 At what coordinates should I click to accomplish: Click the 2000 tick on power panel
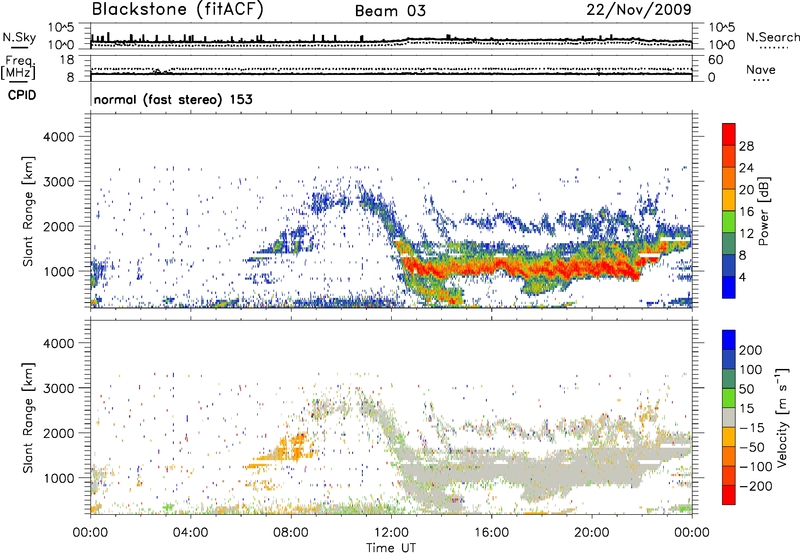pos(59,226)
